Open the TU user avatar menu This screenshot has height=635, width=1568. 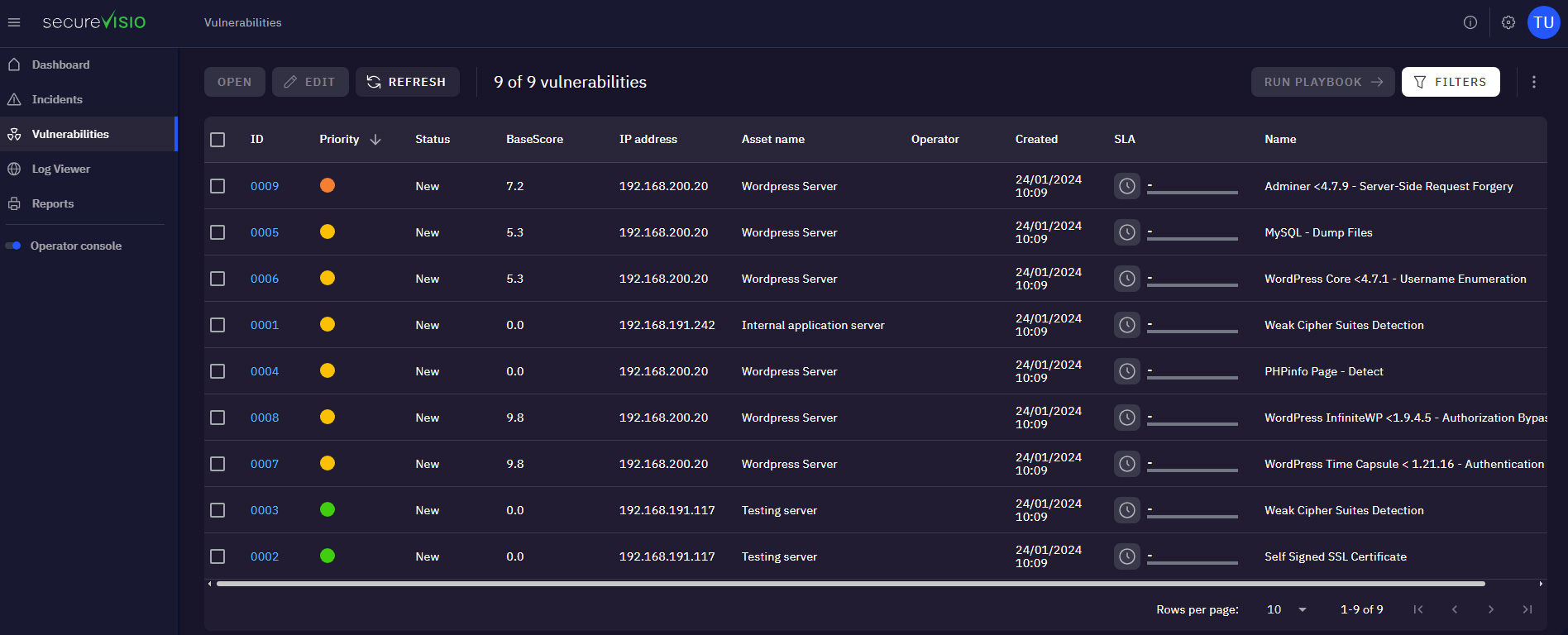tap(1544, 22)
